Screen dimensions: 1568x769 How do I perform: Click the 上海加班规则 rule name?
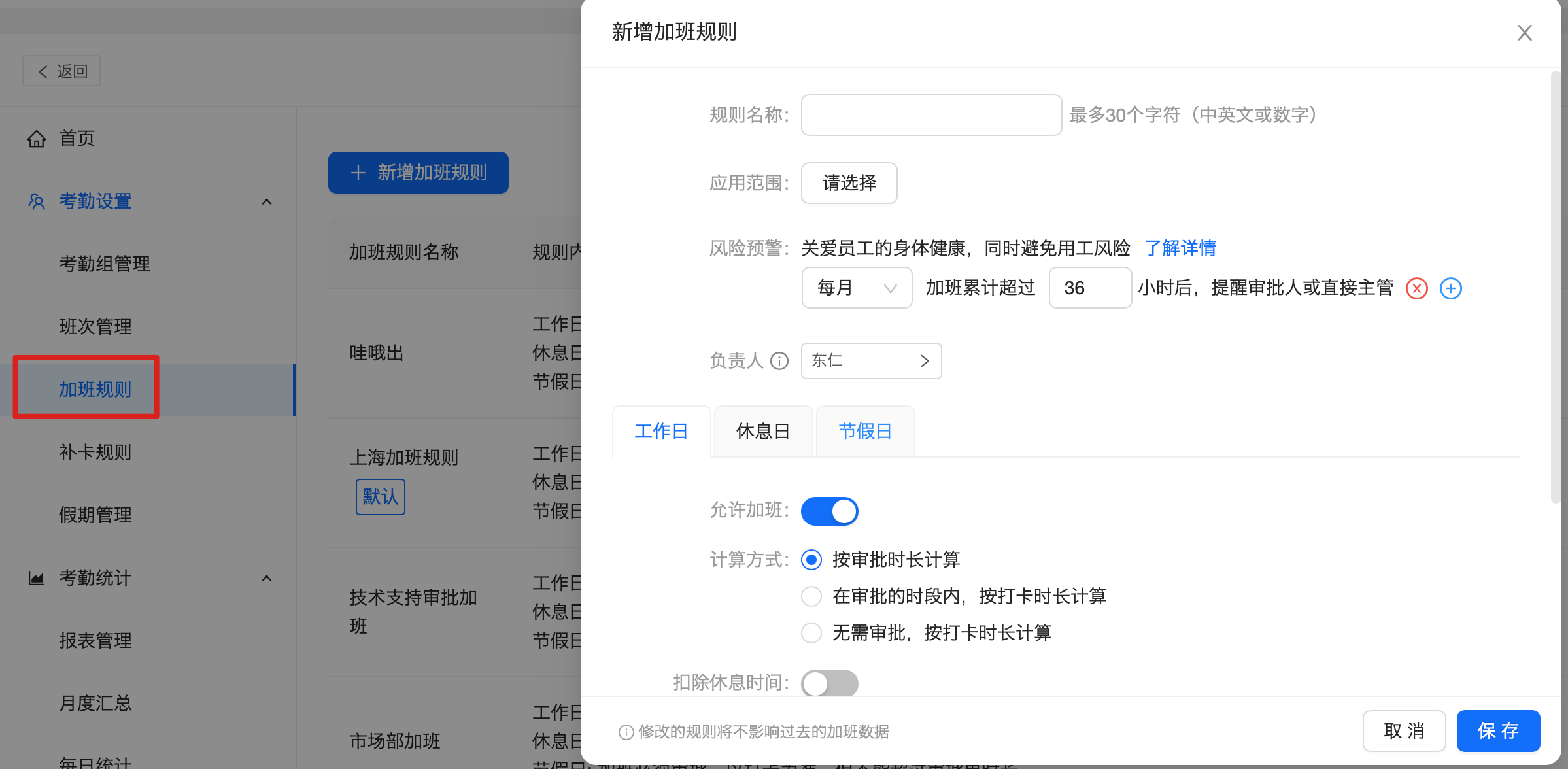coord(404,458)
